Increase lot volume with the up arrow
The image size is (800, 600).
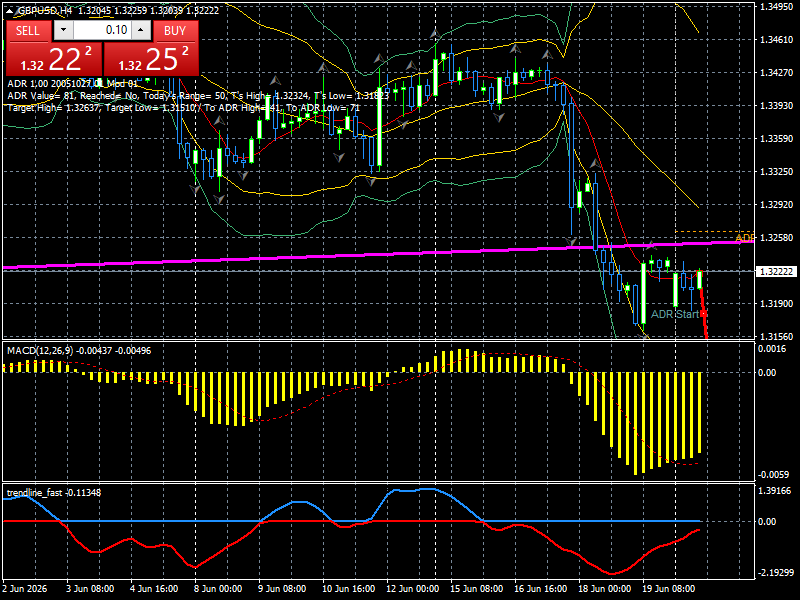click(141, 31)
